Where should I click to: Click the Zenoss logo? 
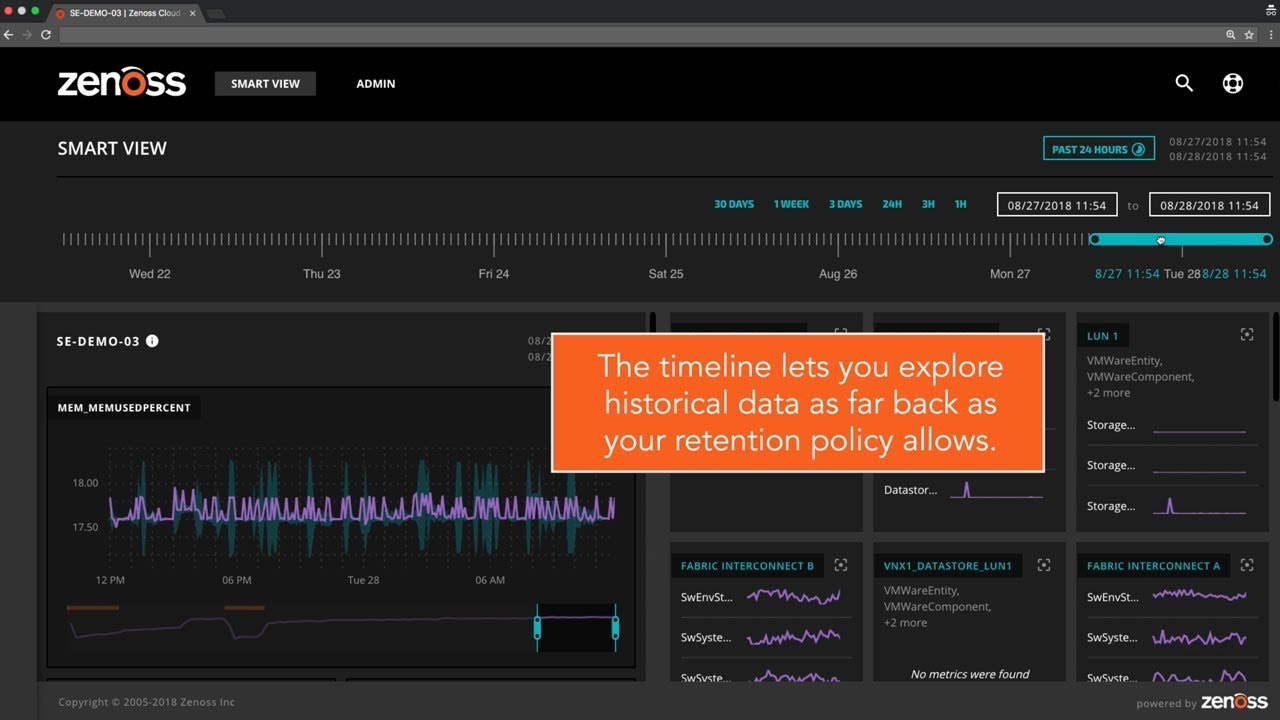122,82
